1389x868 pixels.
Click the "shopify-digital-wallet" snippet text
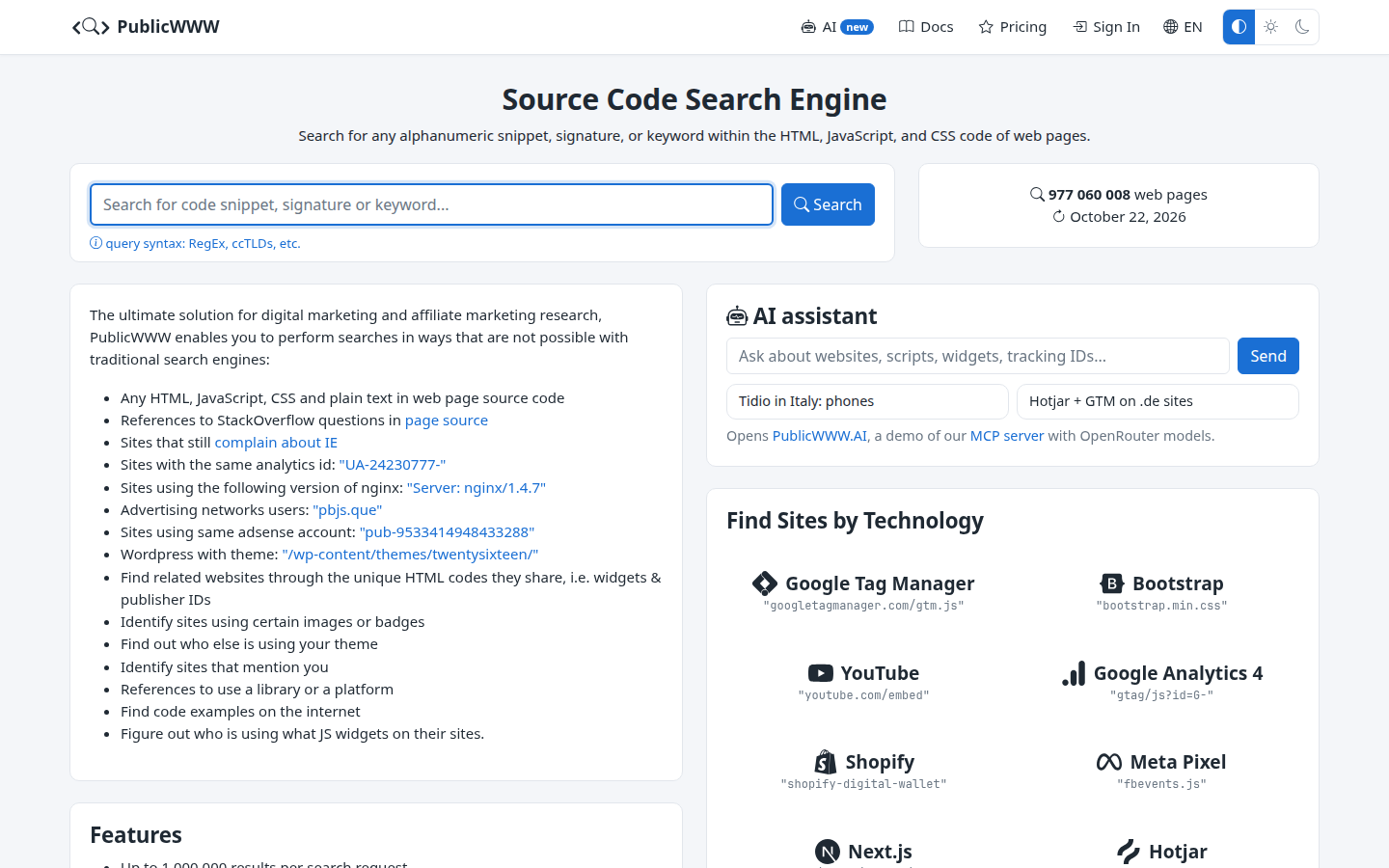point(863,784)
